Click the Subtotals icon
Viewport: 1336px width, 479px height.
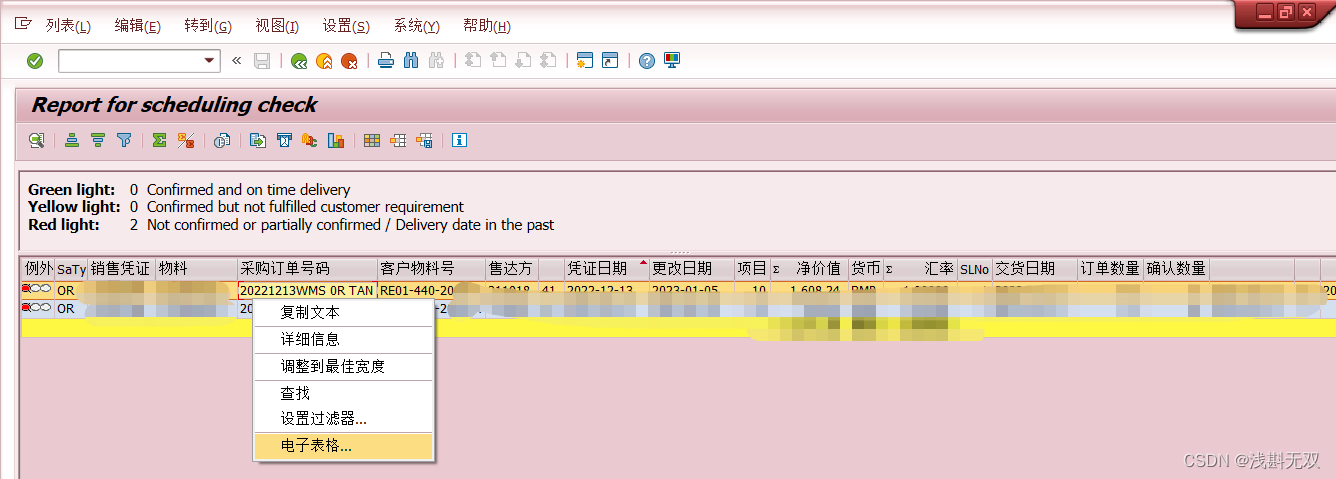tap(185, 141)
